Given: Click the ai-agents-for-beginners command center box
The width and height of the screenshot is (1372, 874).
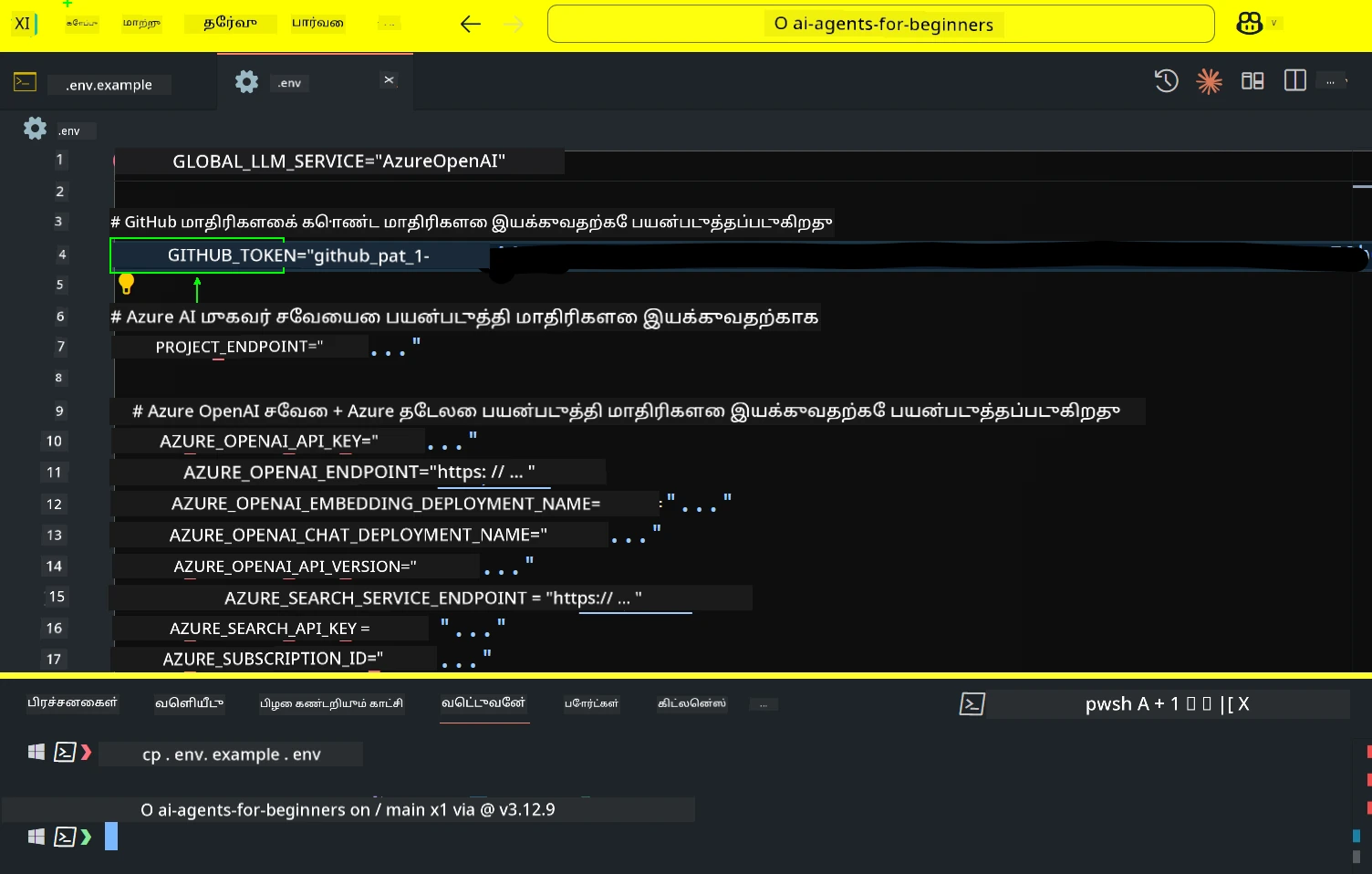Looking at the screenshot, I should (x=878, y=24).
